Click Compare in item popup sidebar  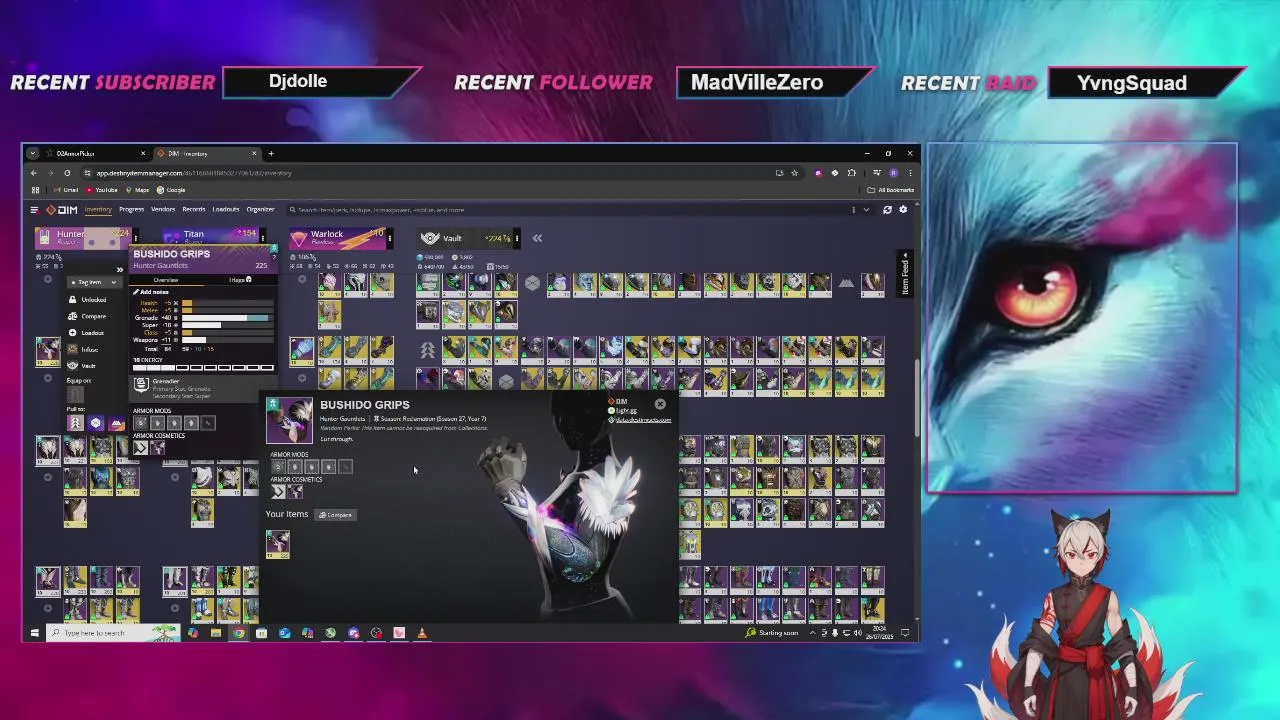(89, 316)
